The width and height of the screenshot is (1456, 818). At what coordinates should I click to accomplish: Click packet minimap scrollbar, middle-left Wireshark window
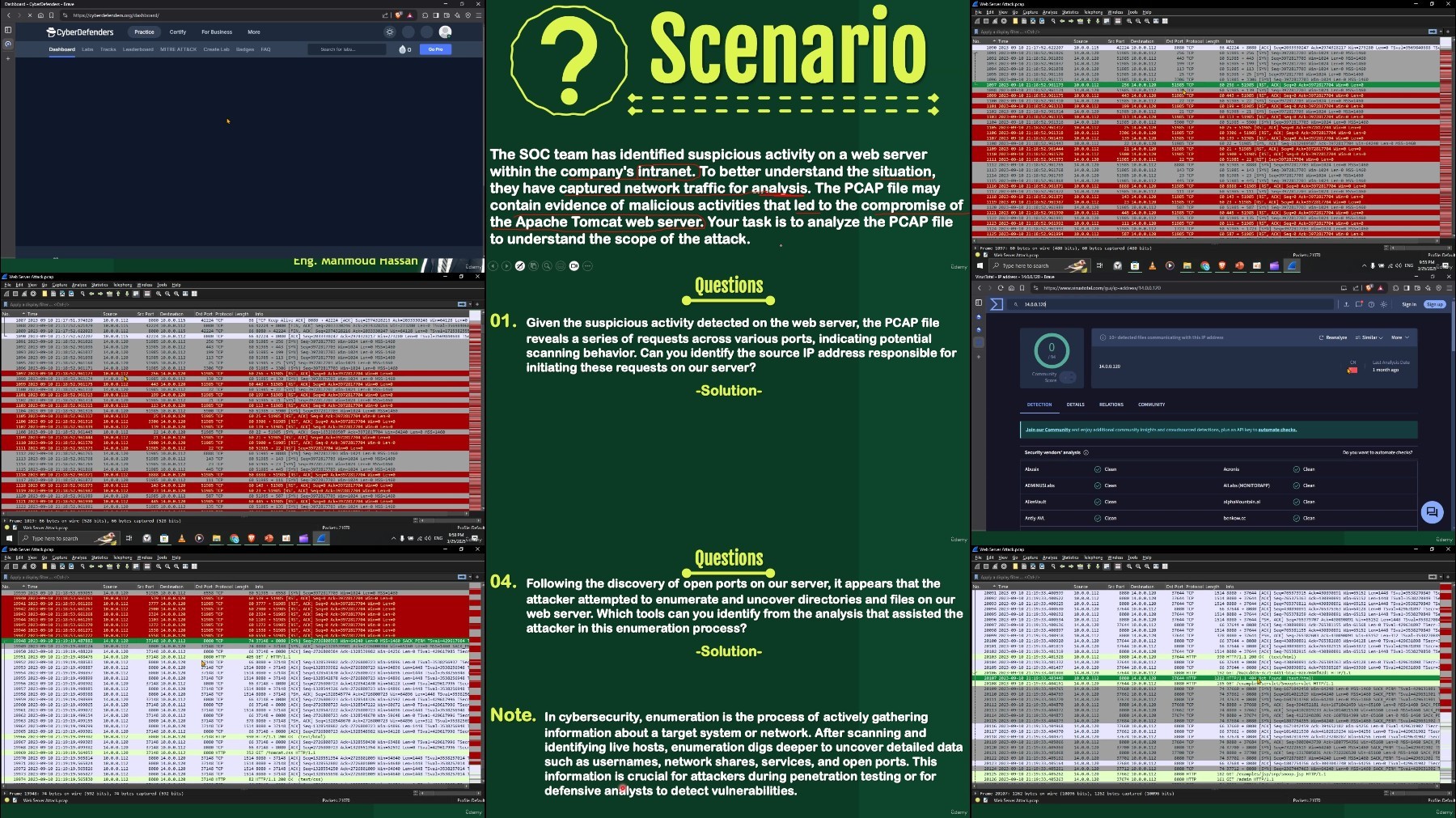point(475,412)
